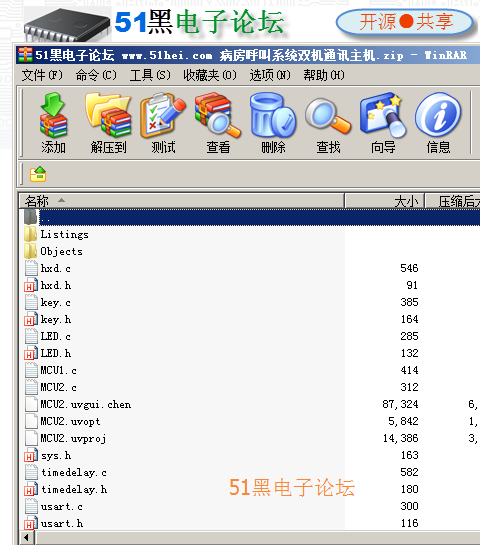The height and width of the screenshot is (545, 480).
Task: Open the 收藏夹(O) menu
Action: click(x=210, y=75)
